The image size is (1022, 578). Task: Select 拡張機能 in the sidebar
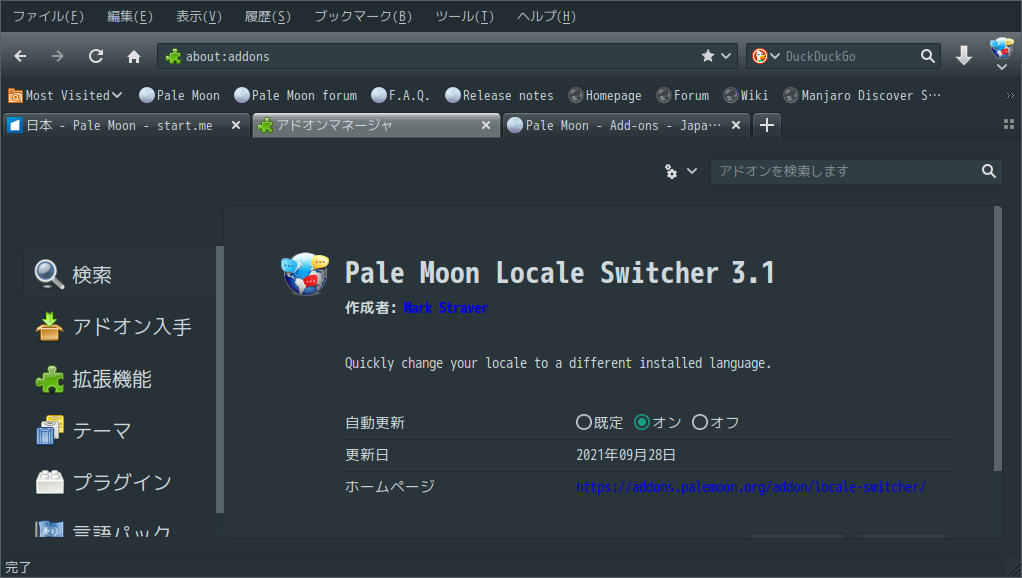(119, 379)
